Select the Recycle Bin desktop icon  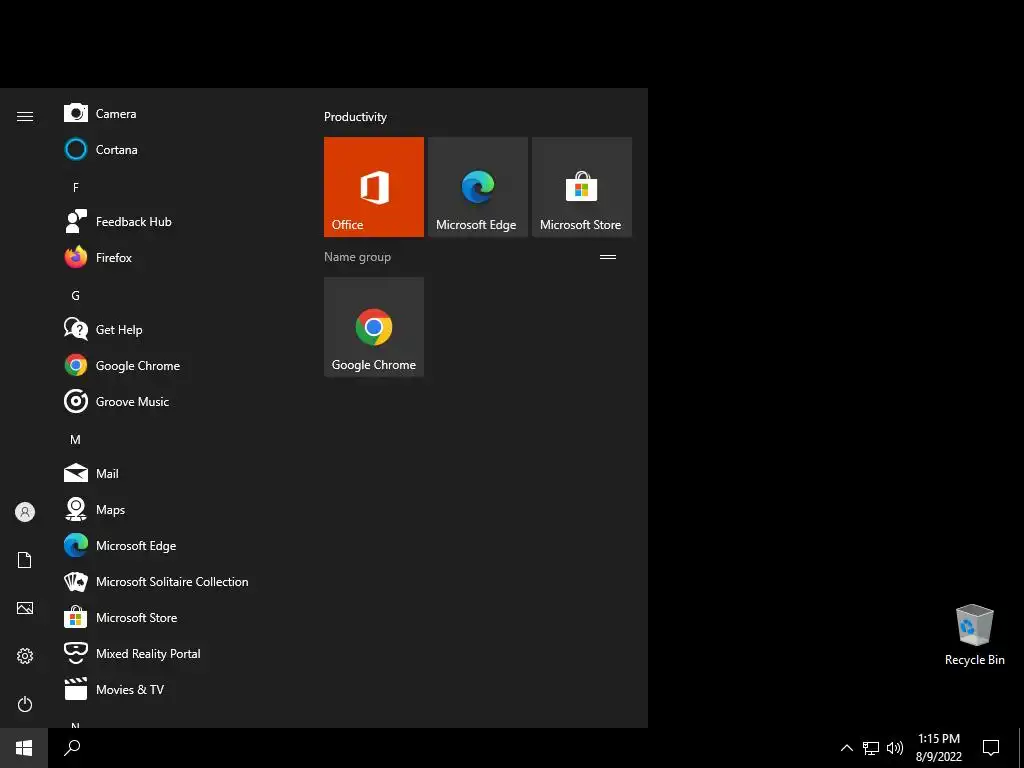[974, 635]
